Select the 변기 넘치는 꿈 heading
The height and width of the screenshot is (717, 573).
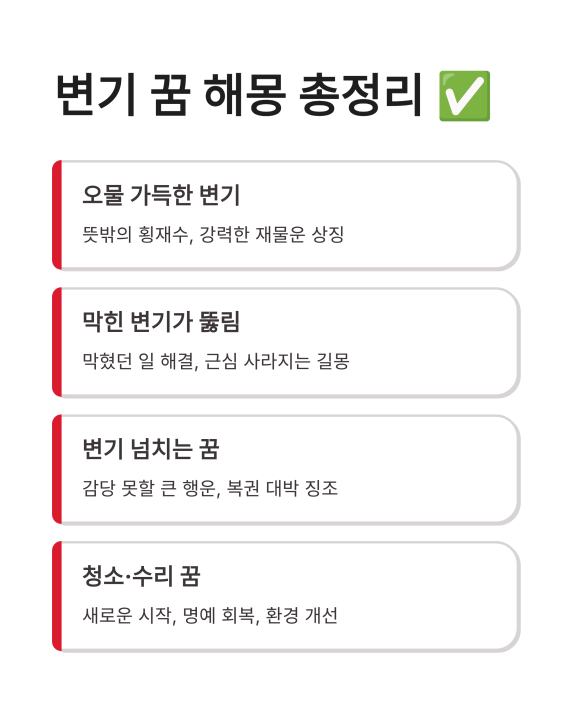click(151, 449)
